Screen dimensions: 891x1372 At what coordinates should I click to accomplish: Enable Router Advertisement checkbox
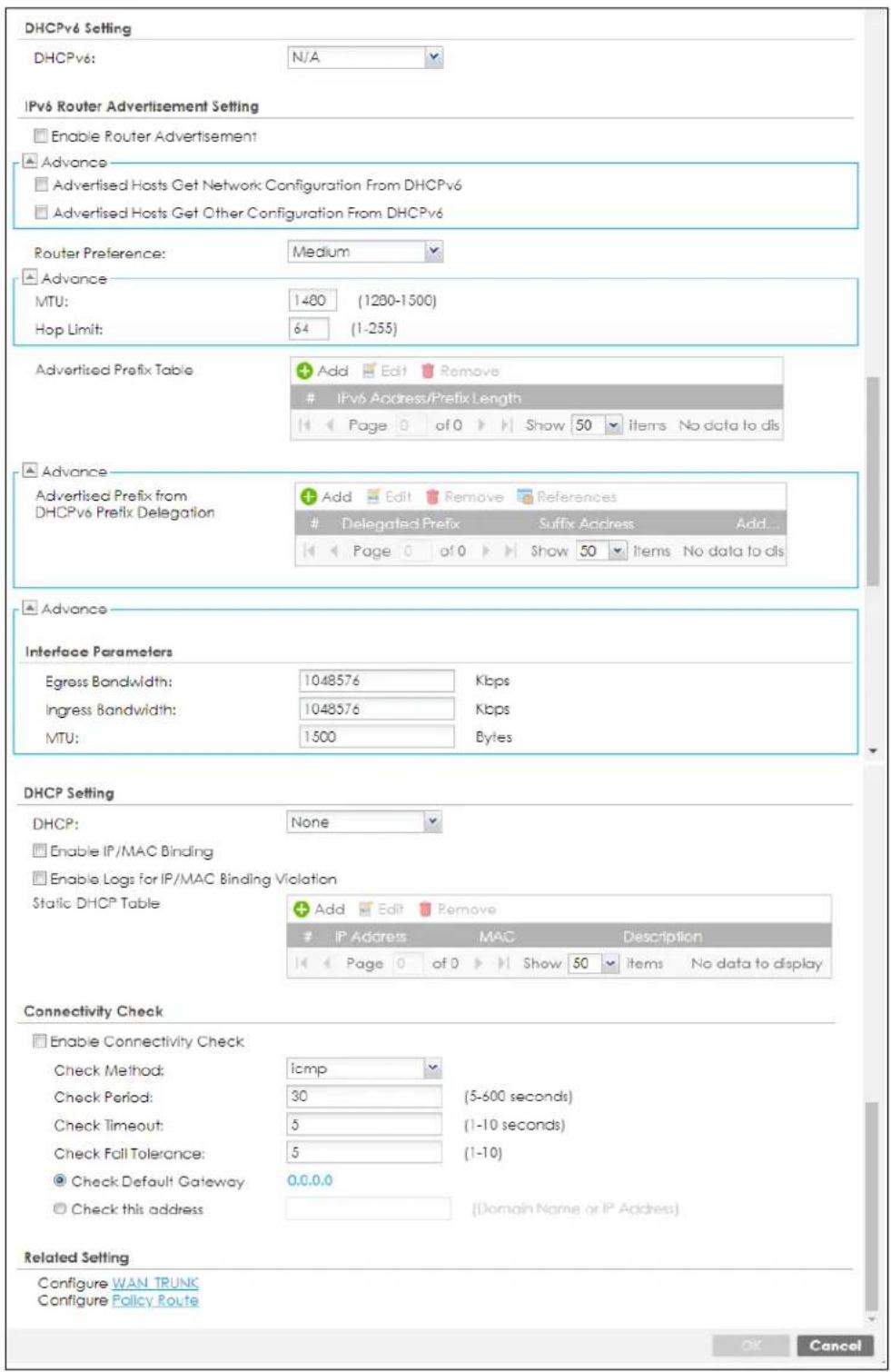pyautogui.click(x=40, y=135)
